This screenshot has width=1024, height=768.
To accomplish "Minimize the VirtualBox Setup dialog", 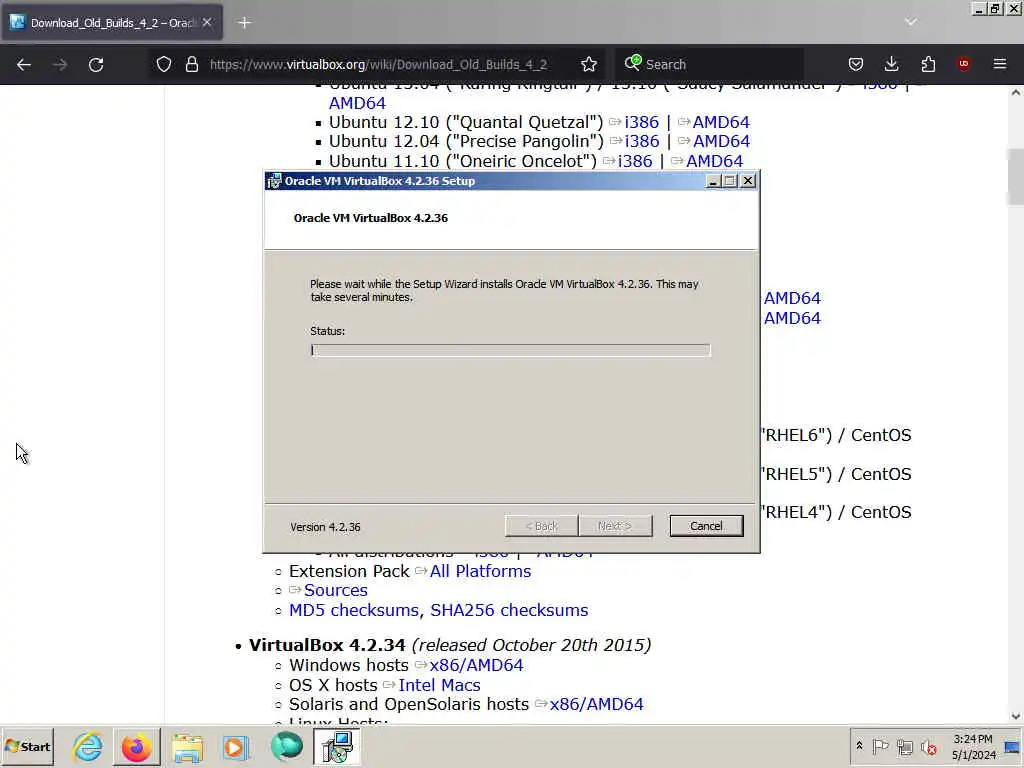I will coord(713,181).
